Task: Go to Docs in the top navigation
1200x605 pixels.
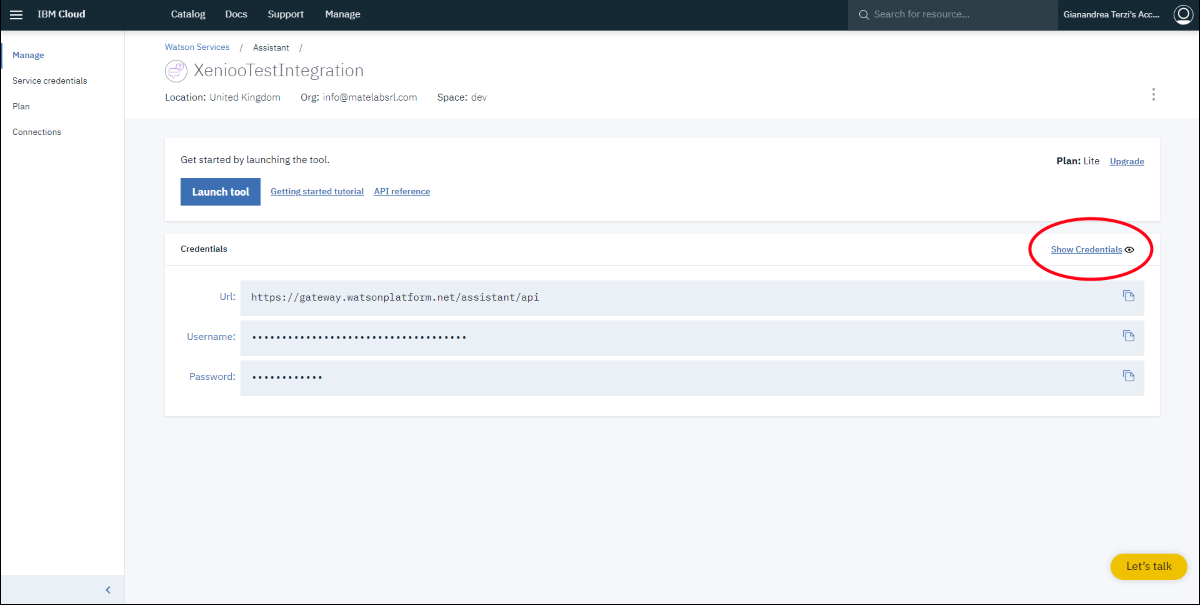Action: pos(236,15)
